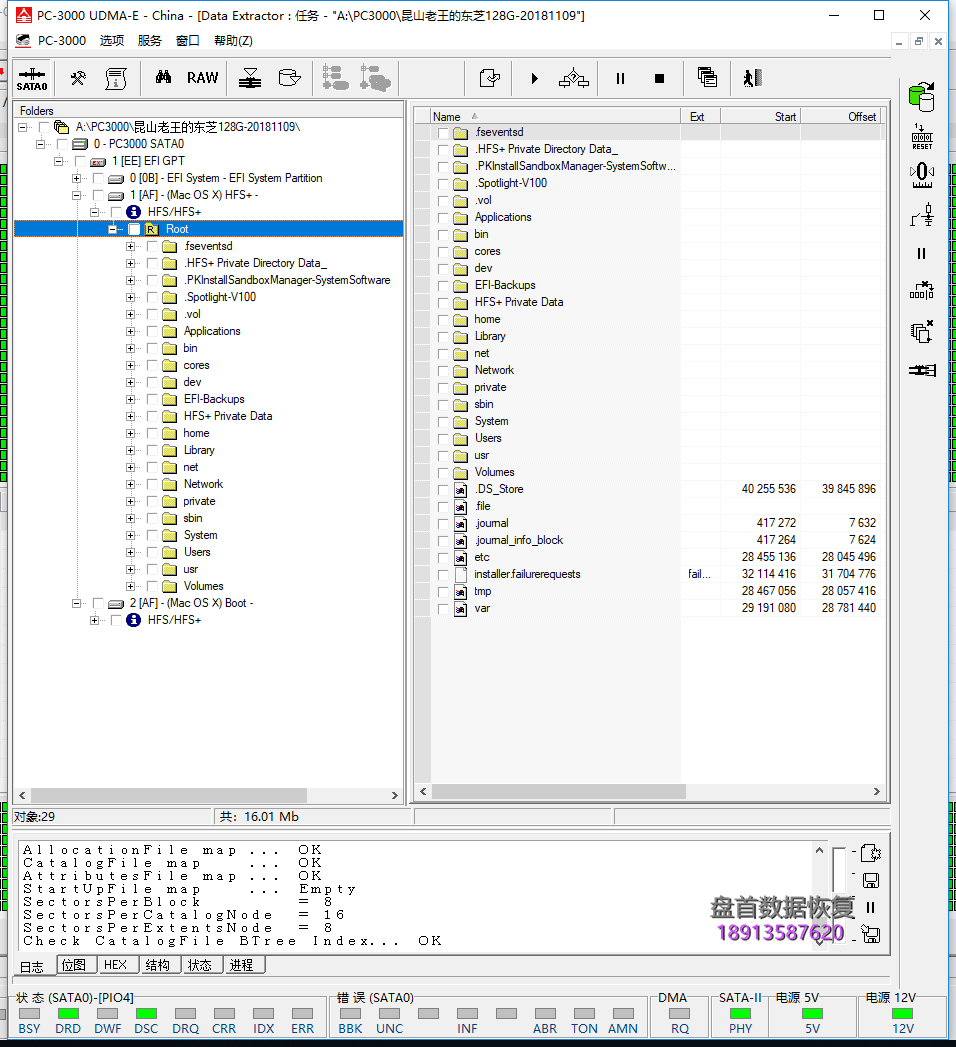Click the stop toolbar button
This screenshot has width=956, height=1047.
[x=660, y=79]
